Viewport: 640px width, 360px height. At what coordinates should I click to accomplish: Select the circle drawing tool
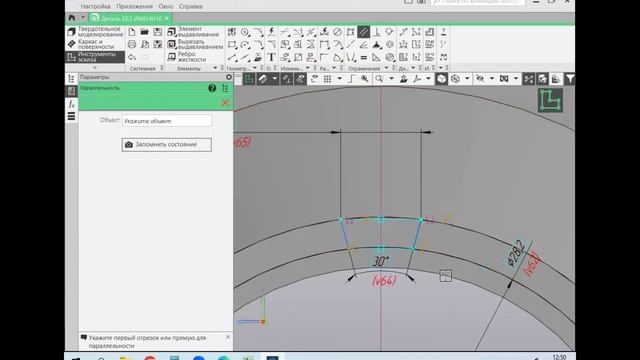pyautogui.click(x=245, y=32)
